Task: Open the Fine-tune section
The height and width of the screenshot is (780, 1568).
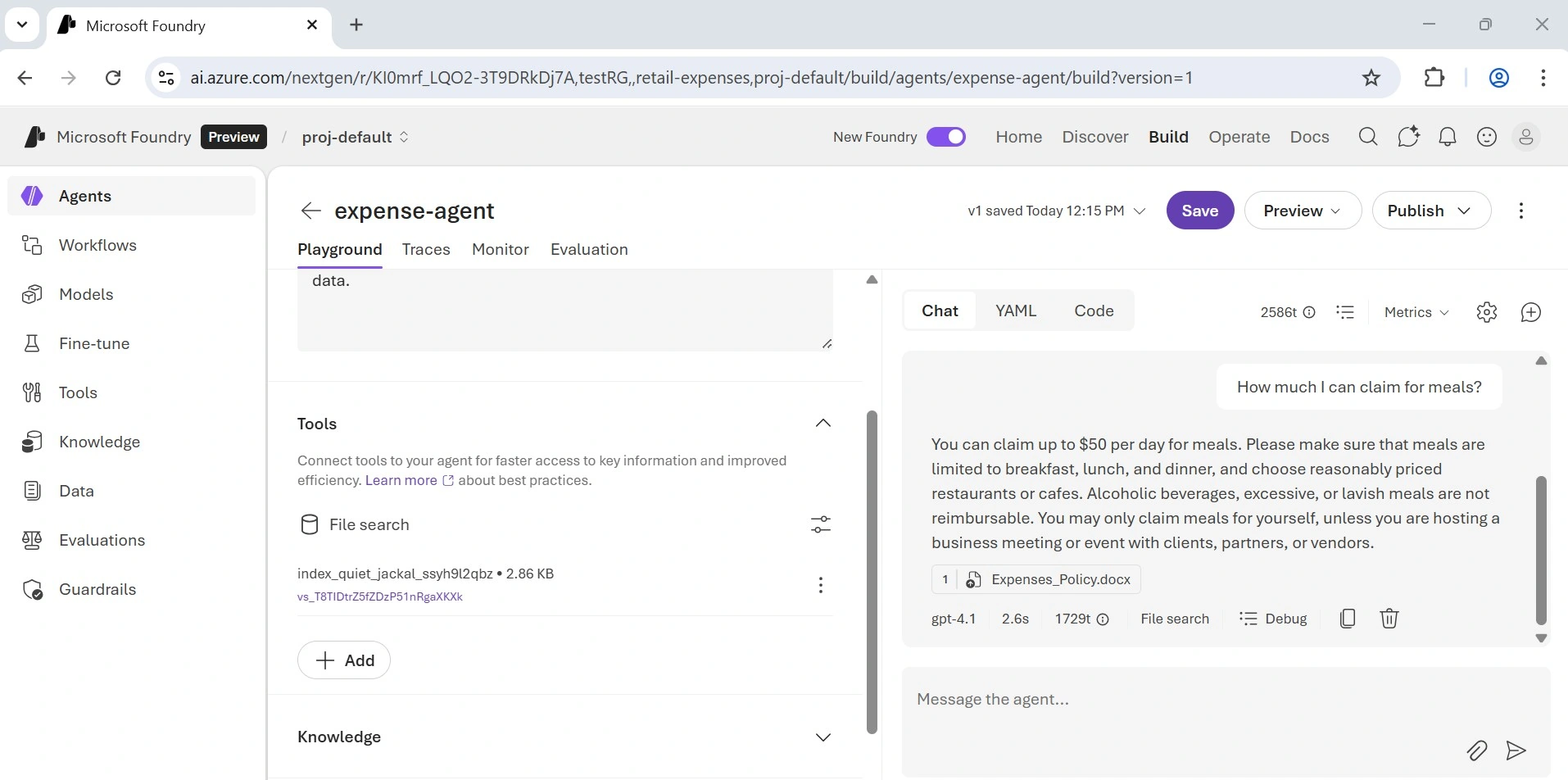Action: pos(132,343)
